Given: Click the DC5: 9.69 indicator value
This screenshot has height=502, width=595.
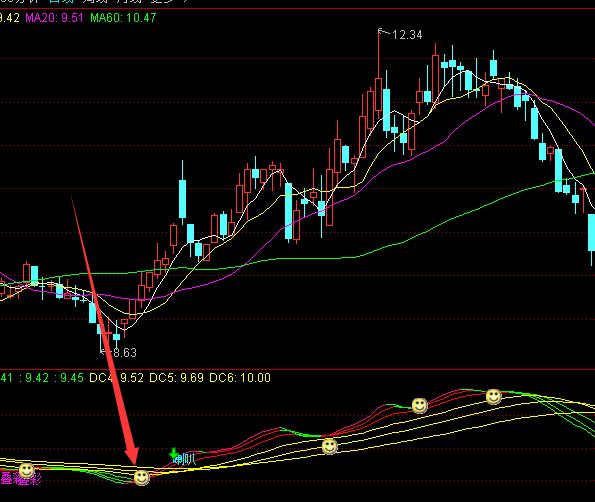Looking at the screenshot, I should pos(176,378).
